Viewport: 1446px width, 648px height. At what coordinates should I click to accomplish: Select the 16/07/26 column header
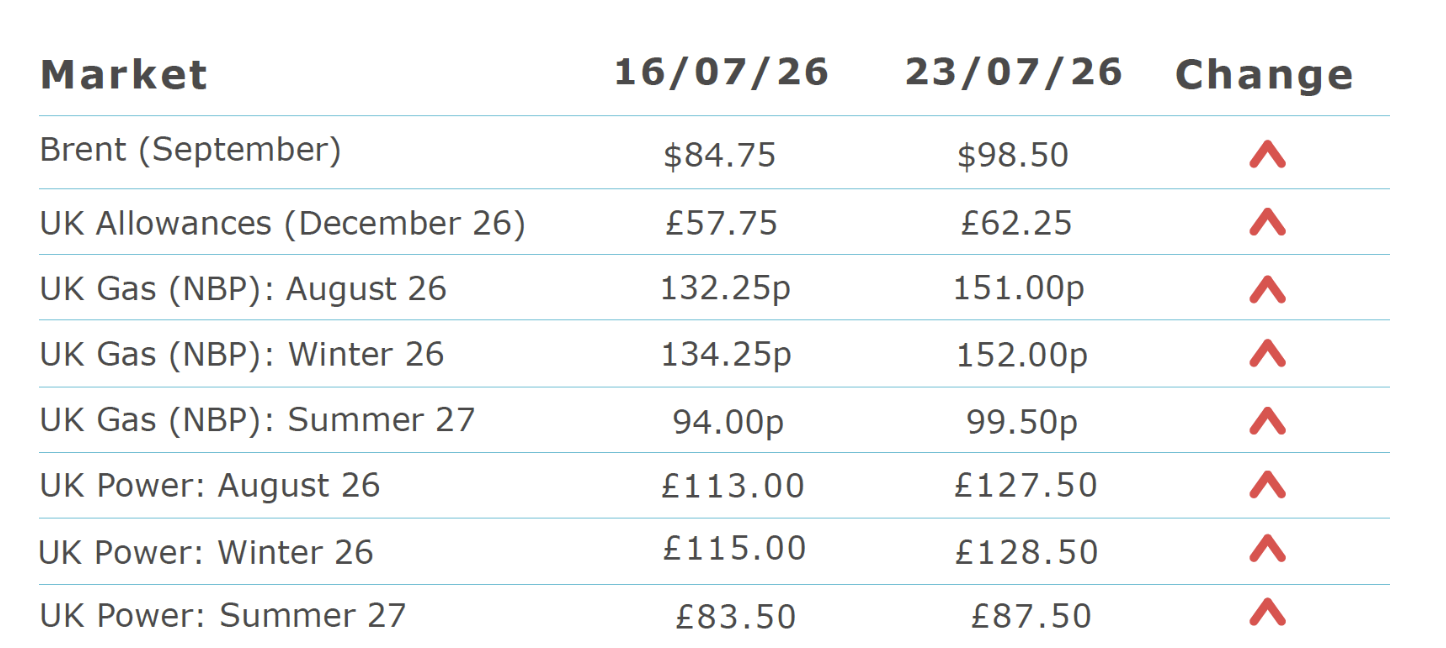coord(721,72)
